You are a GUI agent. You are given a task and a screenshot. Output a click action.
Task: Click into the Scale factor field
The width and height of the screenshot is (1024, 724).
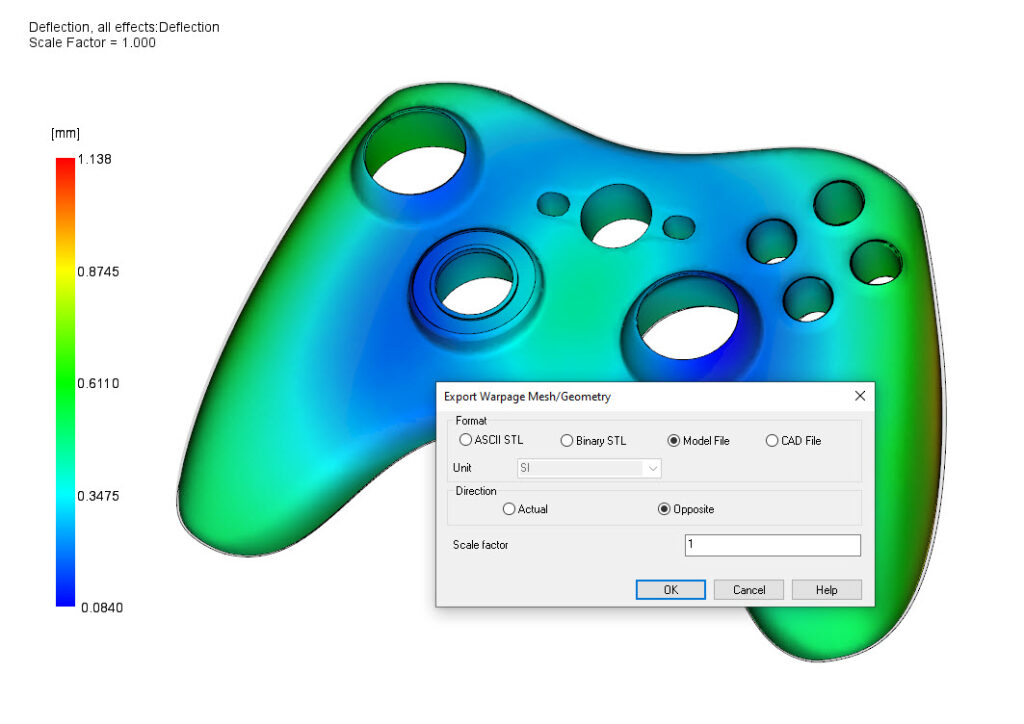[773, 545]
